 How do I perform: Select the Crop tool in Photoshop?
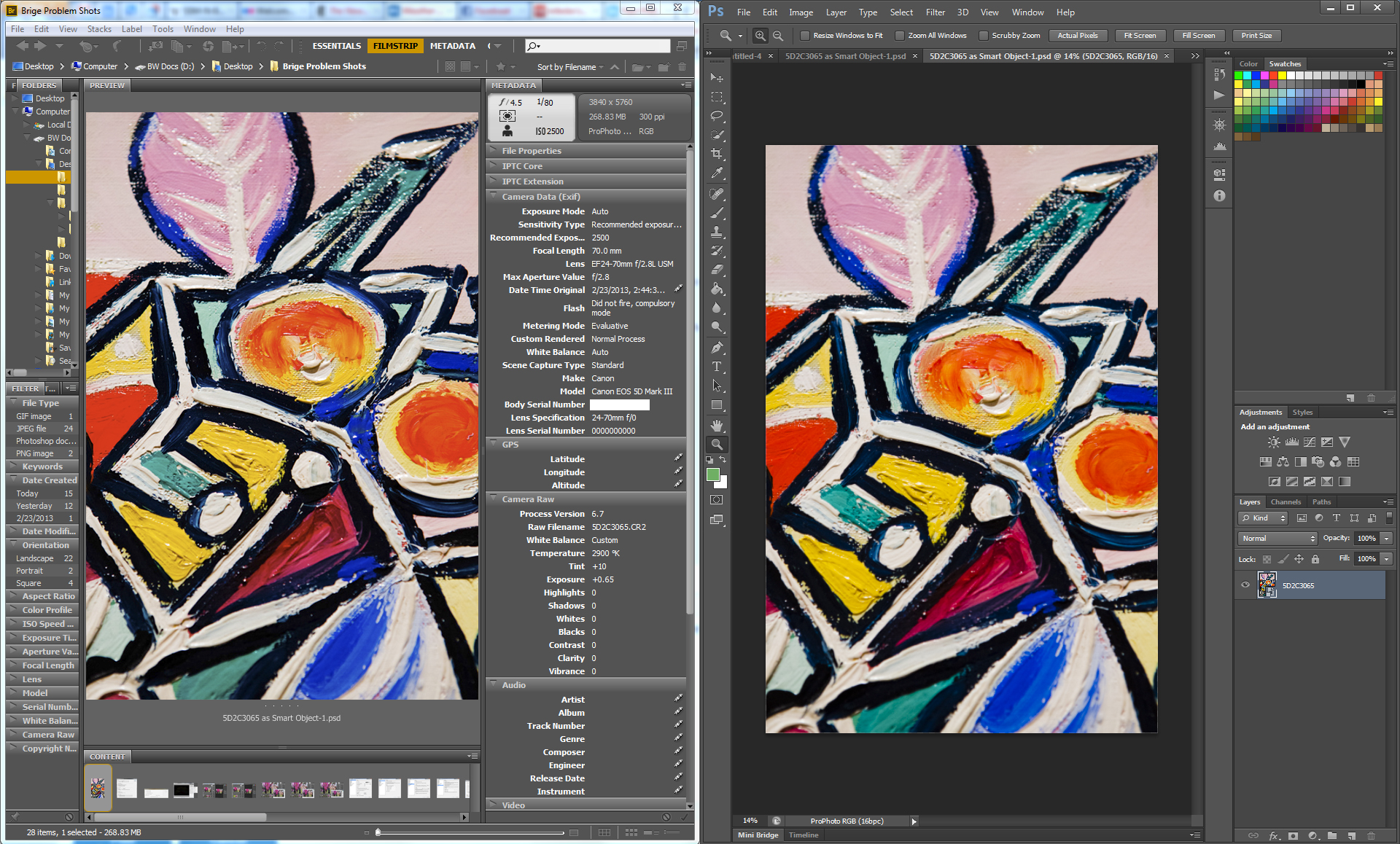(x=717, y=154)
